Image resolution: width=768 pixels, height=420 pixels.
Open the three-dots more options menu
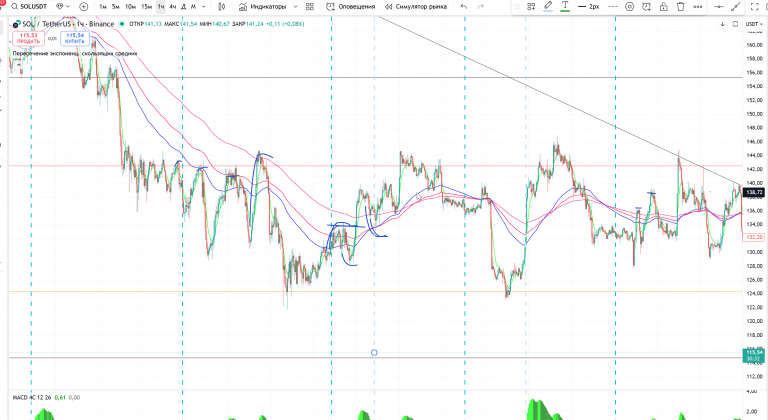tap(697, 6)
